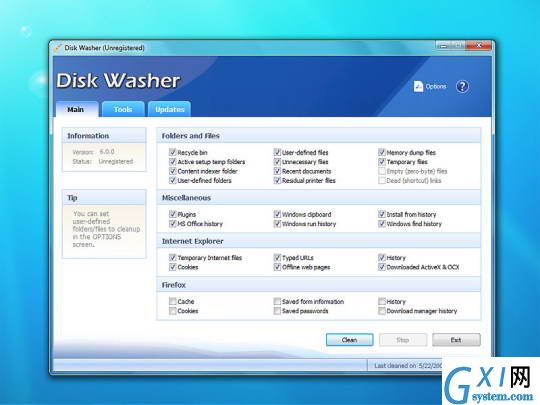Toggle User-defined files checkbox
This screenshot has width=540, height=405.
pyautogui.click(x=277, y=152)
